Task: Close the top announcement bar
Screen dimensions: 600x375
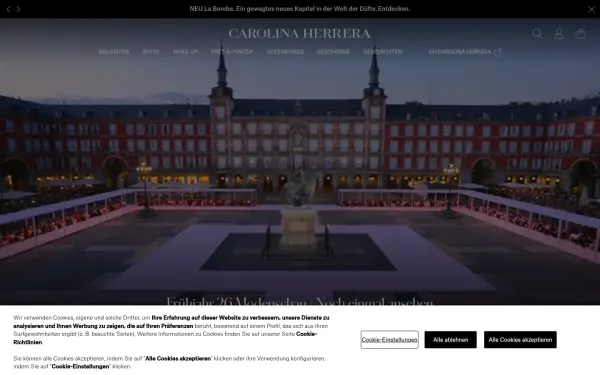Action: [591, 9]
